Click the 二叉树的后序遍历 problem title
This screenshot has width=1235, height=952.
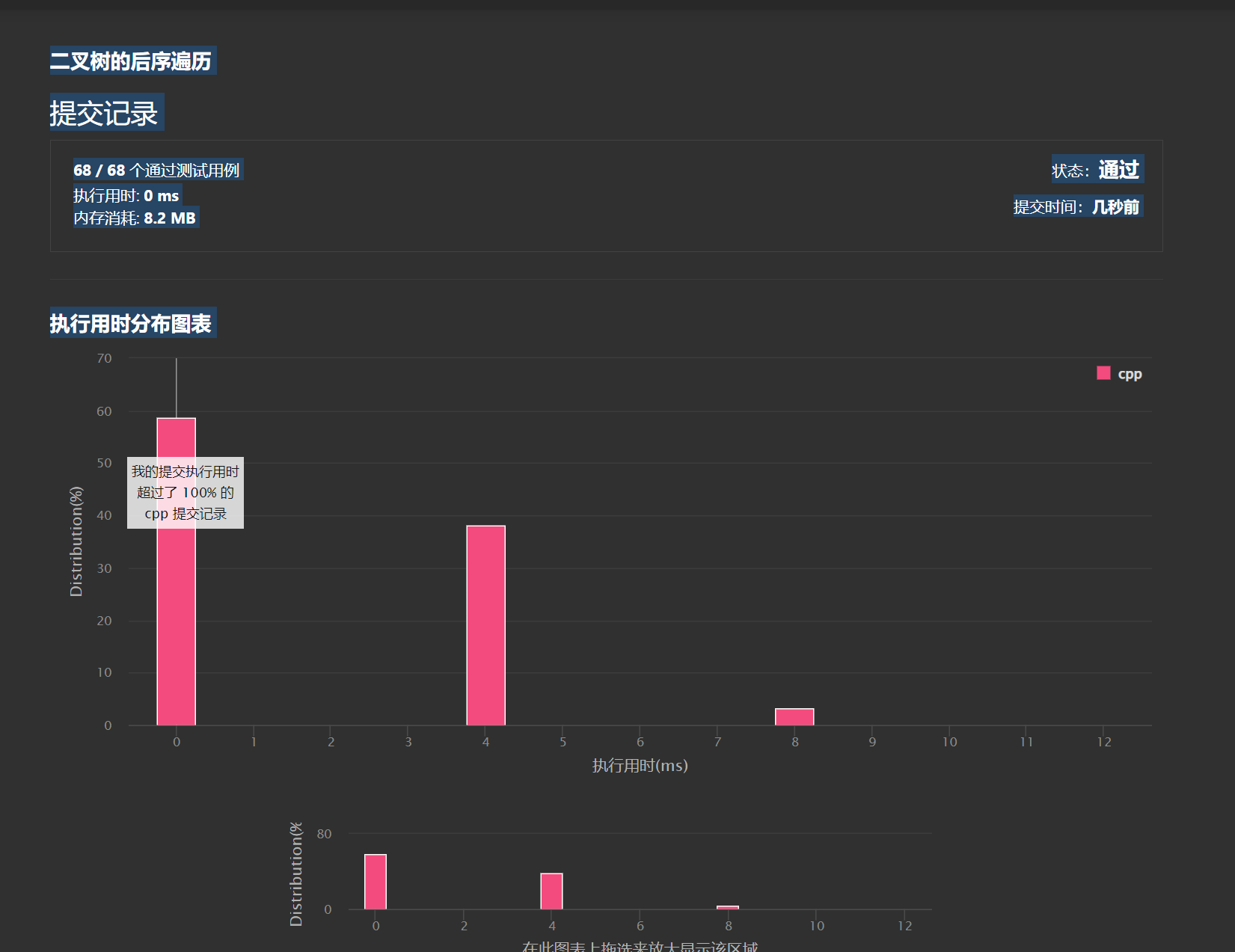pyautogui.click(x=132, y=60)
